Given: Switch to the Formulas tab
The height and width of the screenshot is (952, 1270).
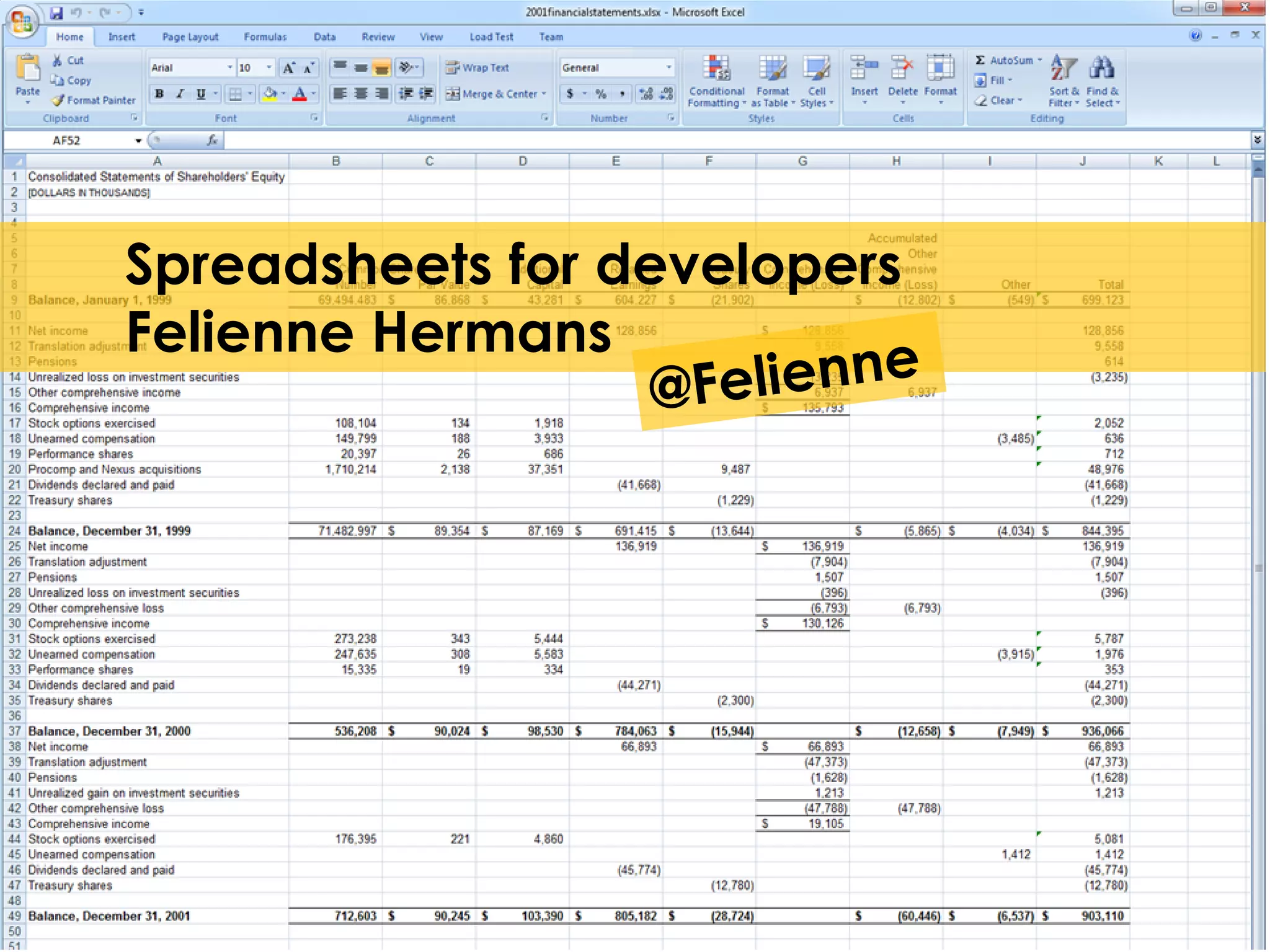Looking at the screenshot, I should coord(265,37).
